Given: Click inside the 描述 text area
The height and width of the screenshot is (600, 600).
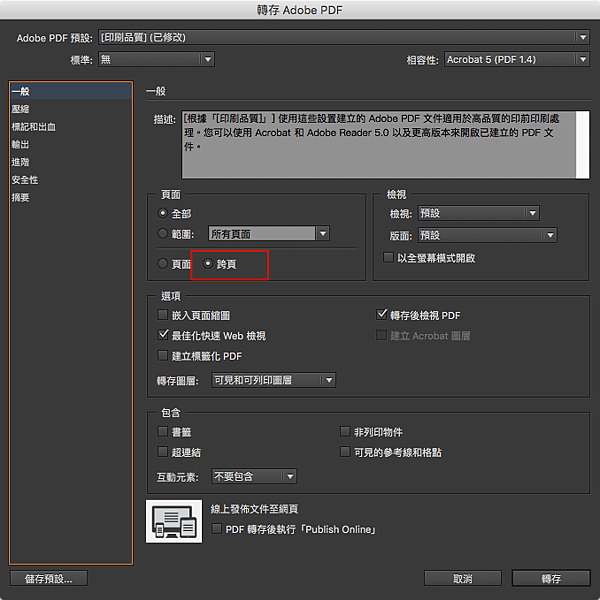Looking at the screenshot, I should 378,145.
